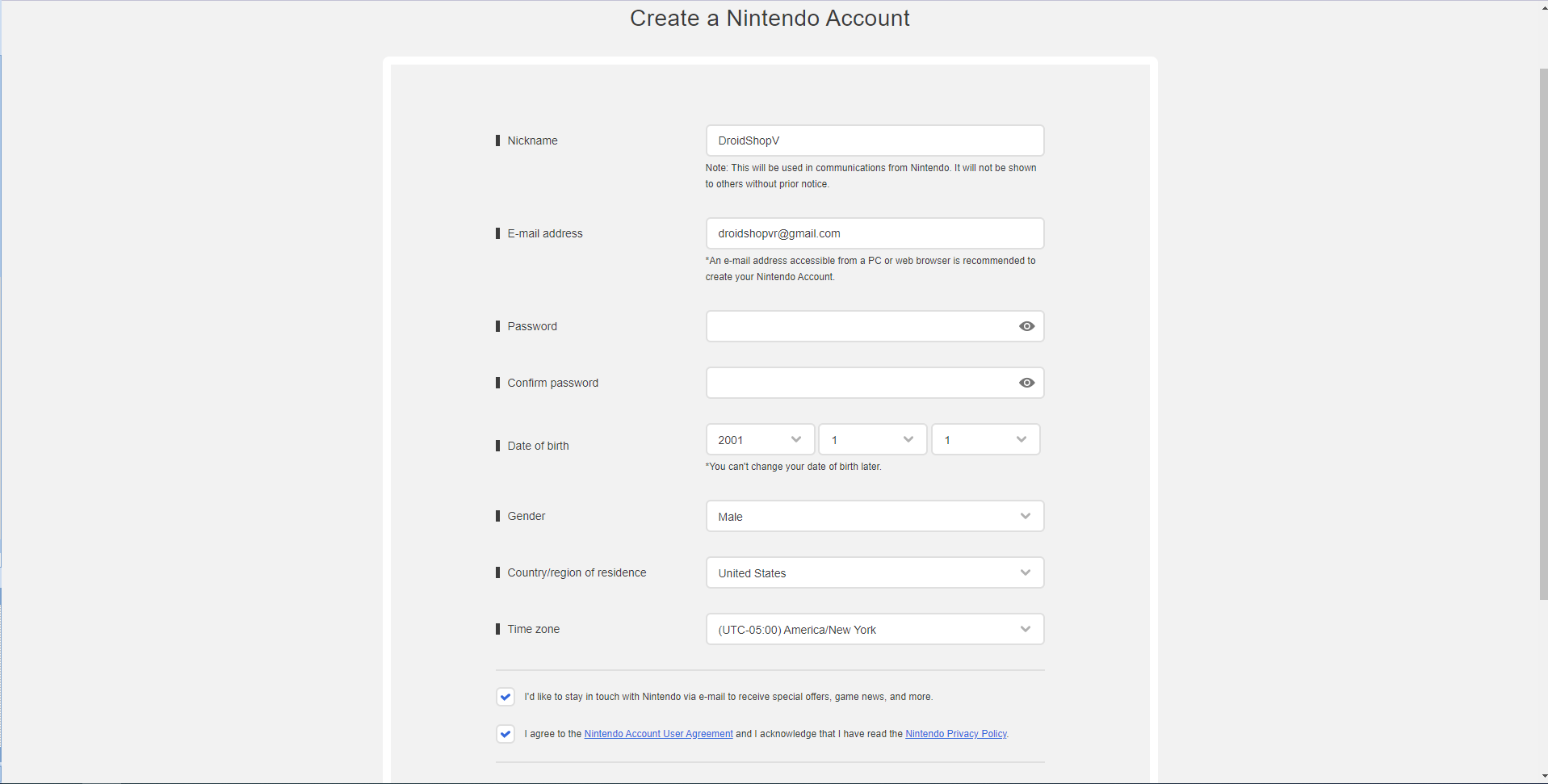Open the birth year dropdown showing 2001
Screen dimensions: 1548x784
click(x=760, y=439)
